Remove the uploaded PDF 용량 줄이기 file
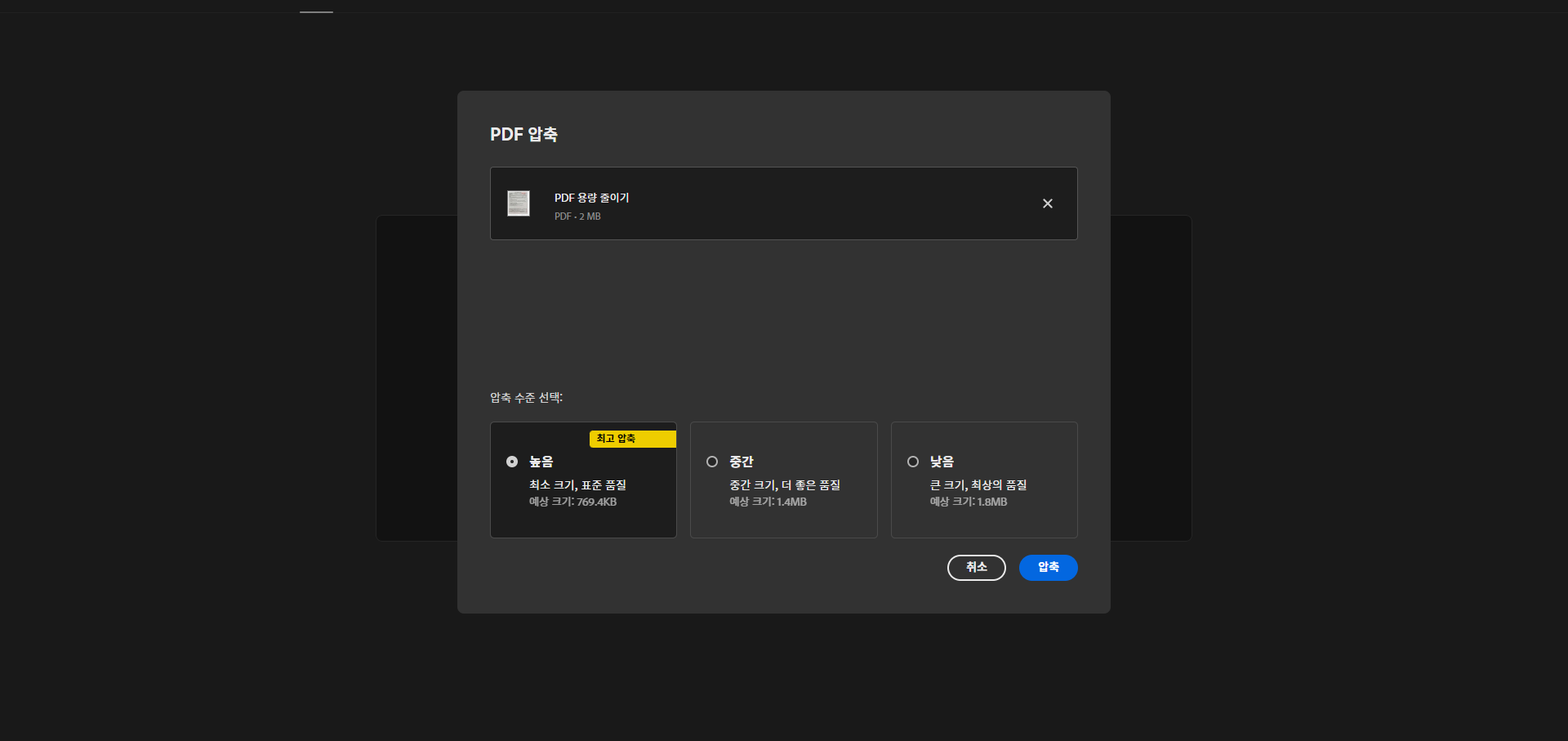 (x=1048, y=203)
